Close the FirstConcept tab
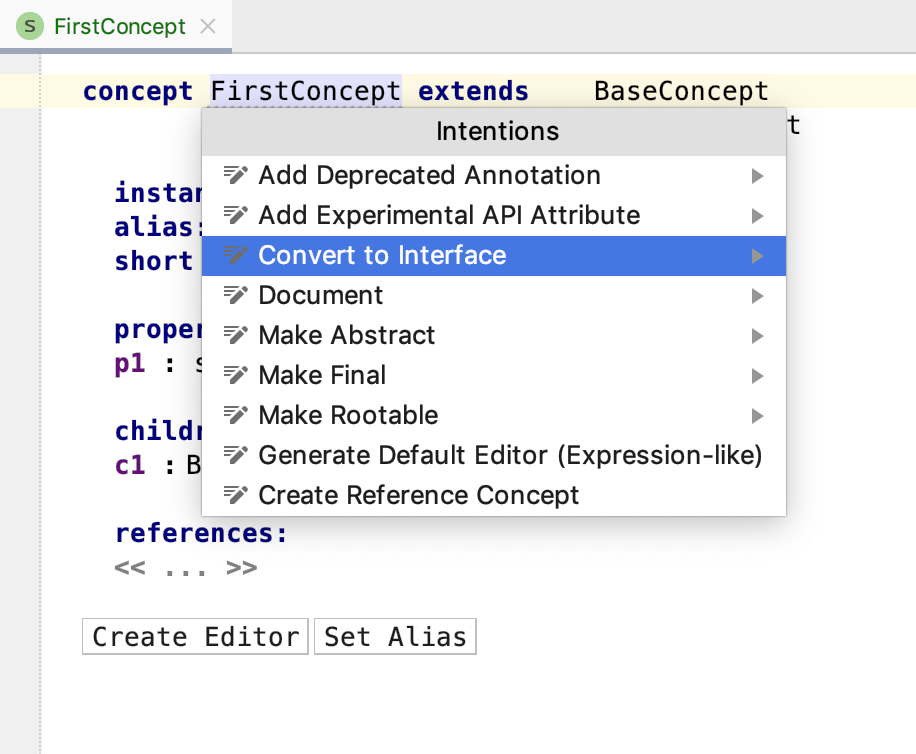916x754 pixels. (208, 27)
